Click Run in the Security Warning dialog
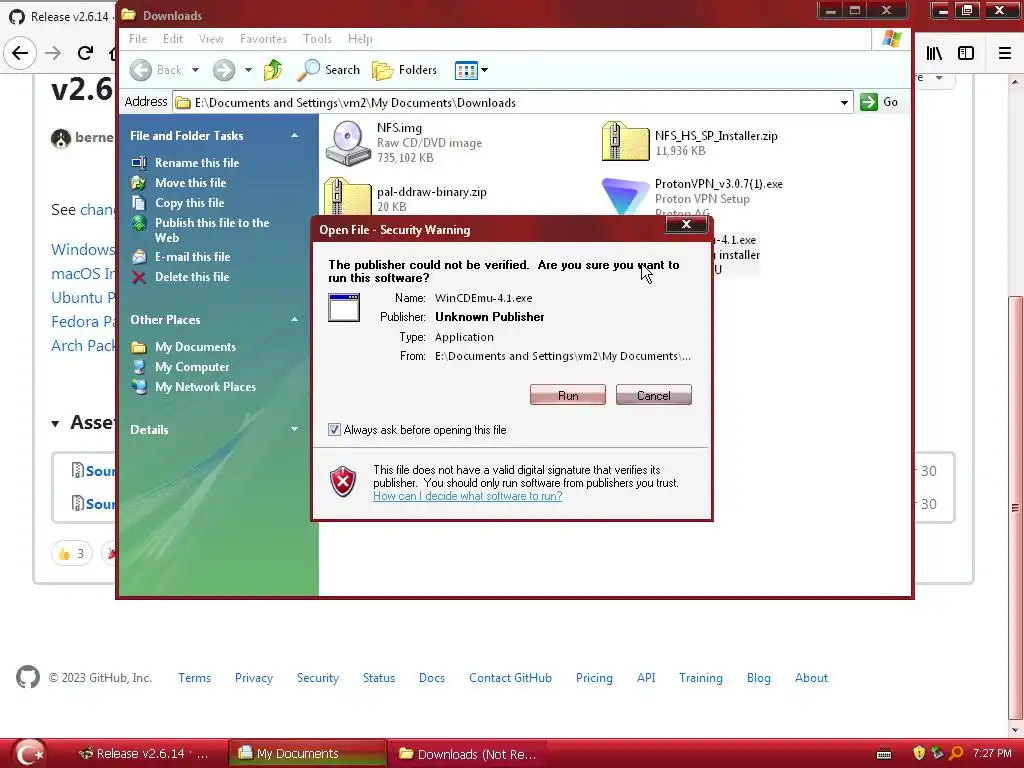 (568, 395)
